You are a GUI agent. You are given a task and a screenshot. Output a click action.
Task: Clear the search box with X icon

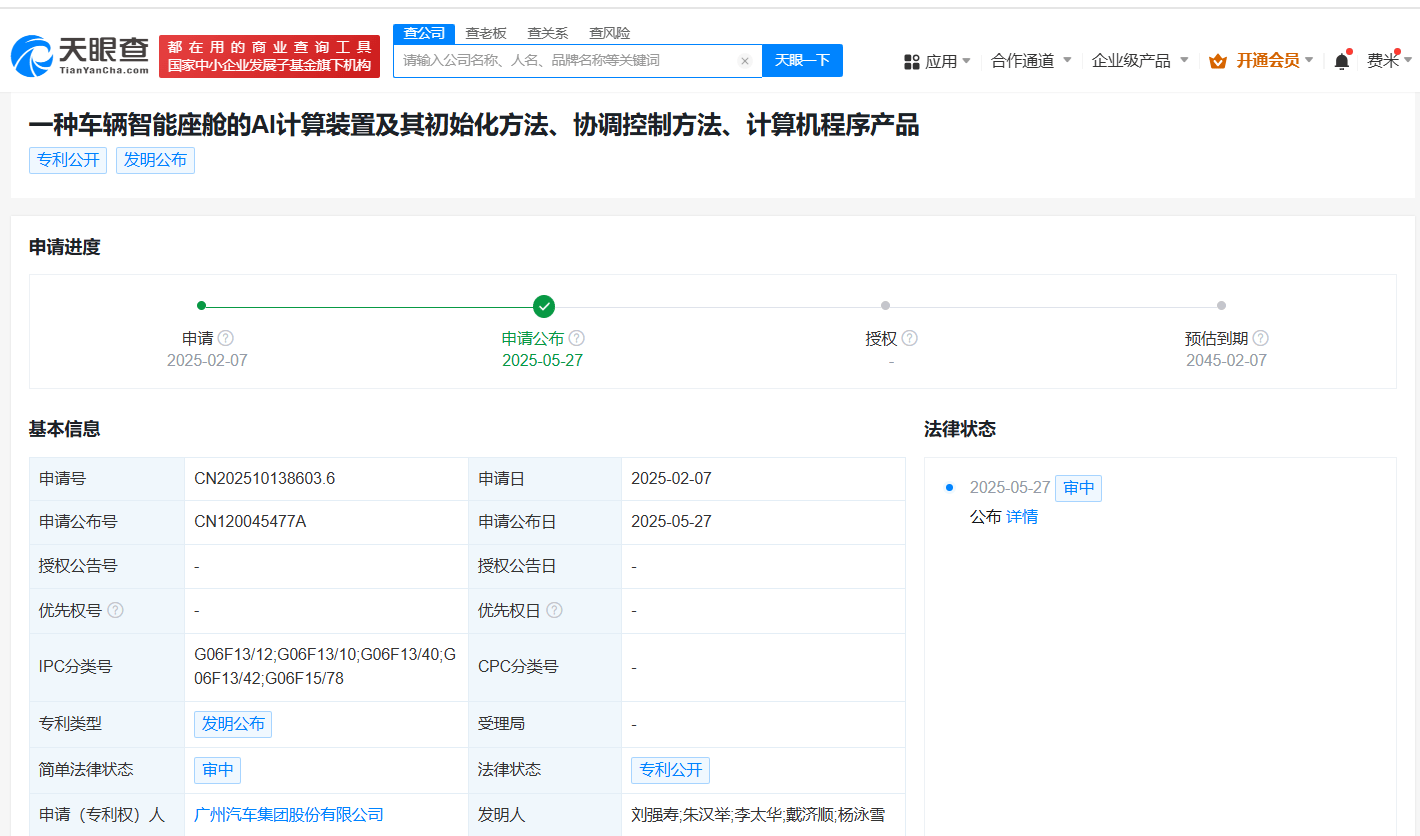(x=744, y=61)
